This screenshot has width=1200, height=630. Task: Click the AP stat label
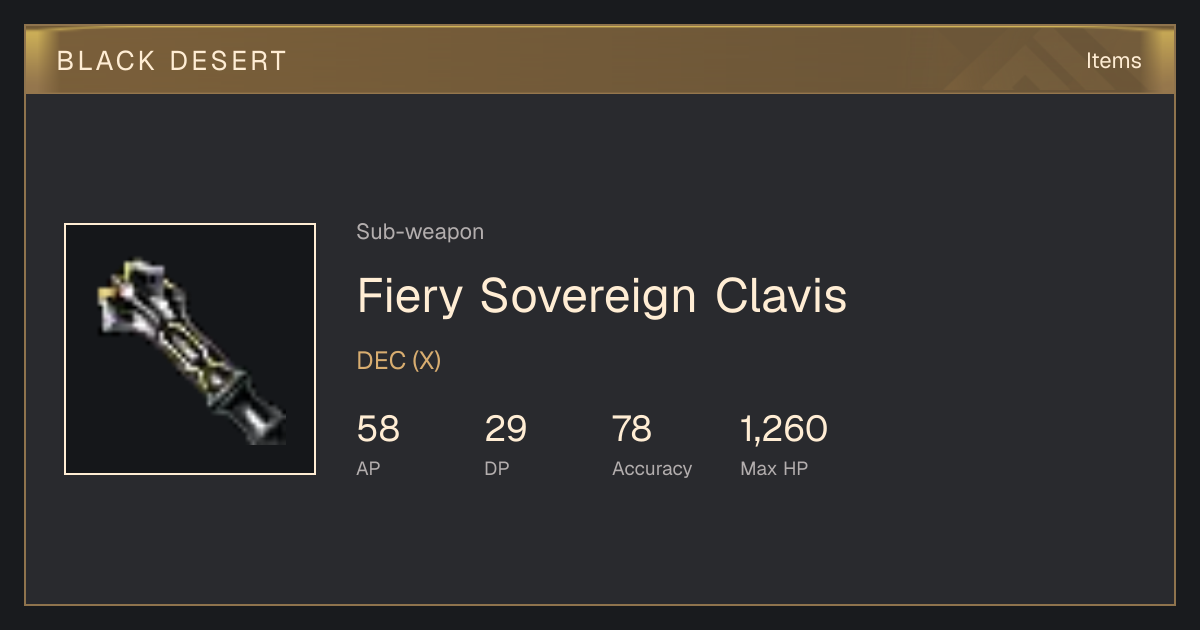[x=369, y=468]
